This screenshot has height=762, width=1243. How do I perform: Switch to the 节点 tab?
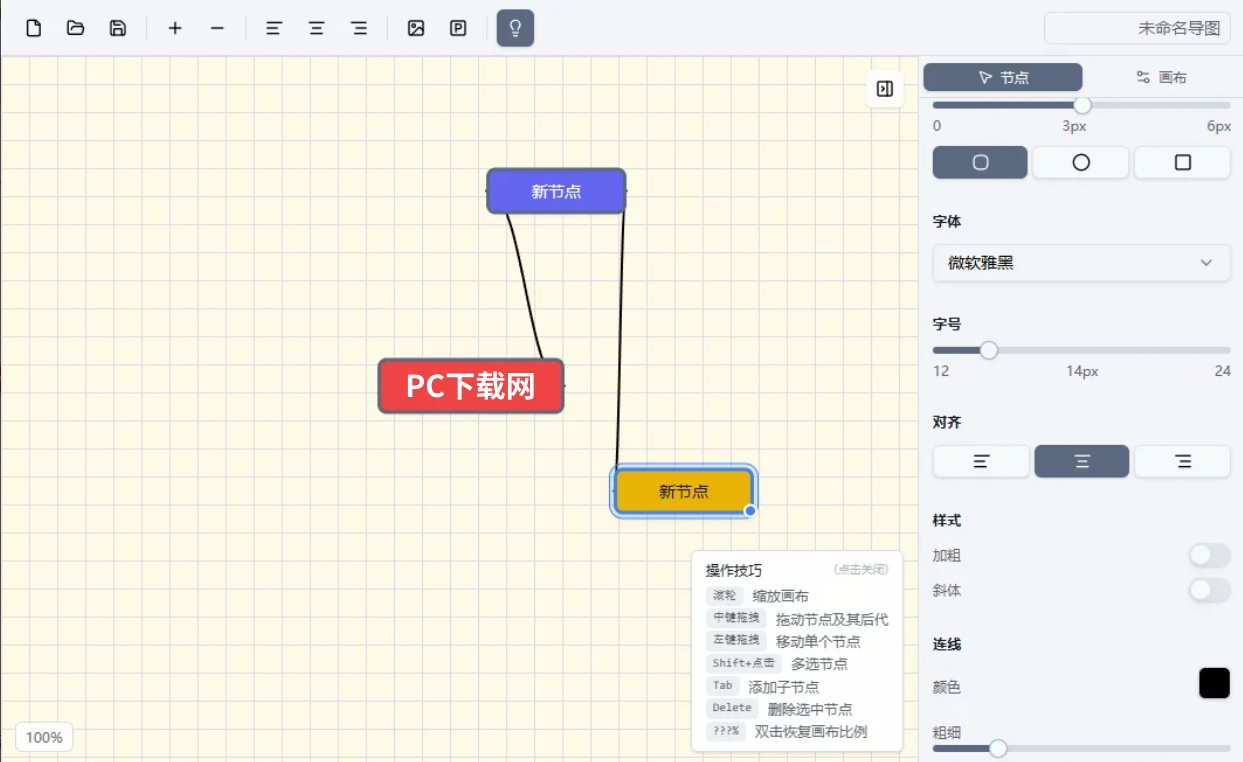(1003, 77)
